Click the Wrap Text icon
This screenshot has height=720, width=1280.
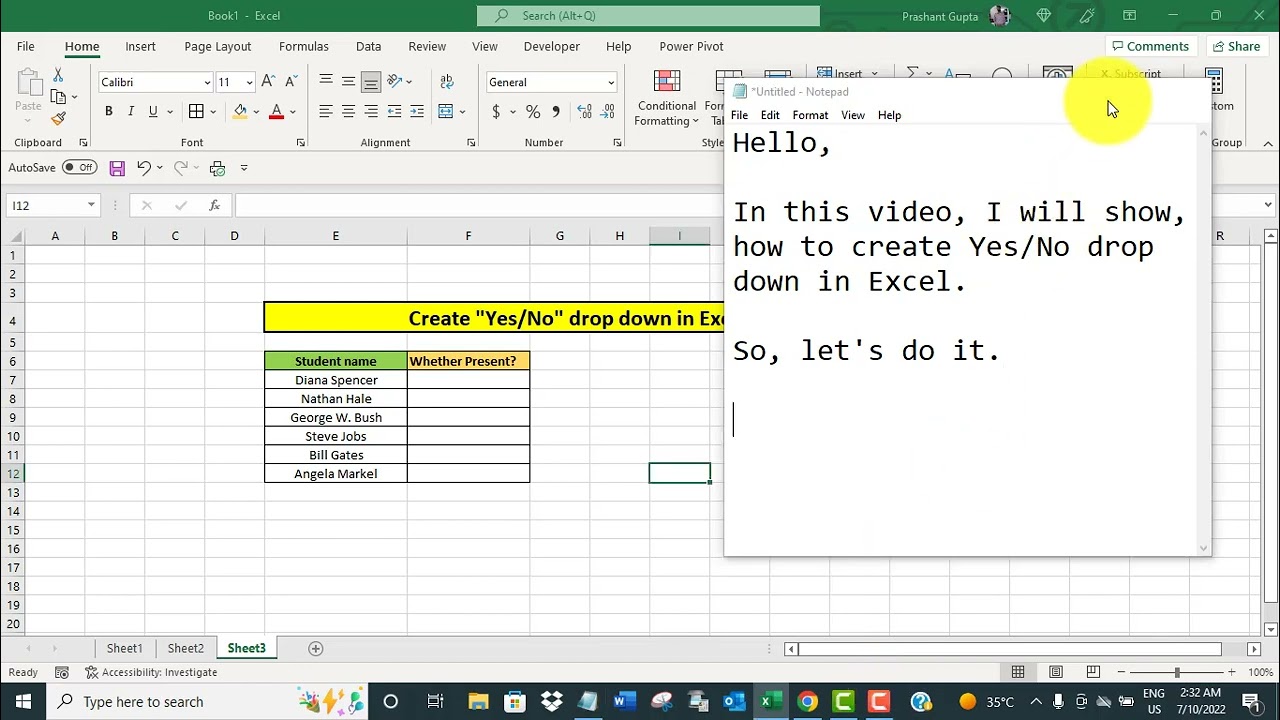[446, 81]
